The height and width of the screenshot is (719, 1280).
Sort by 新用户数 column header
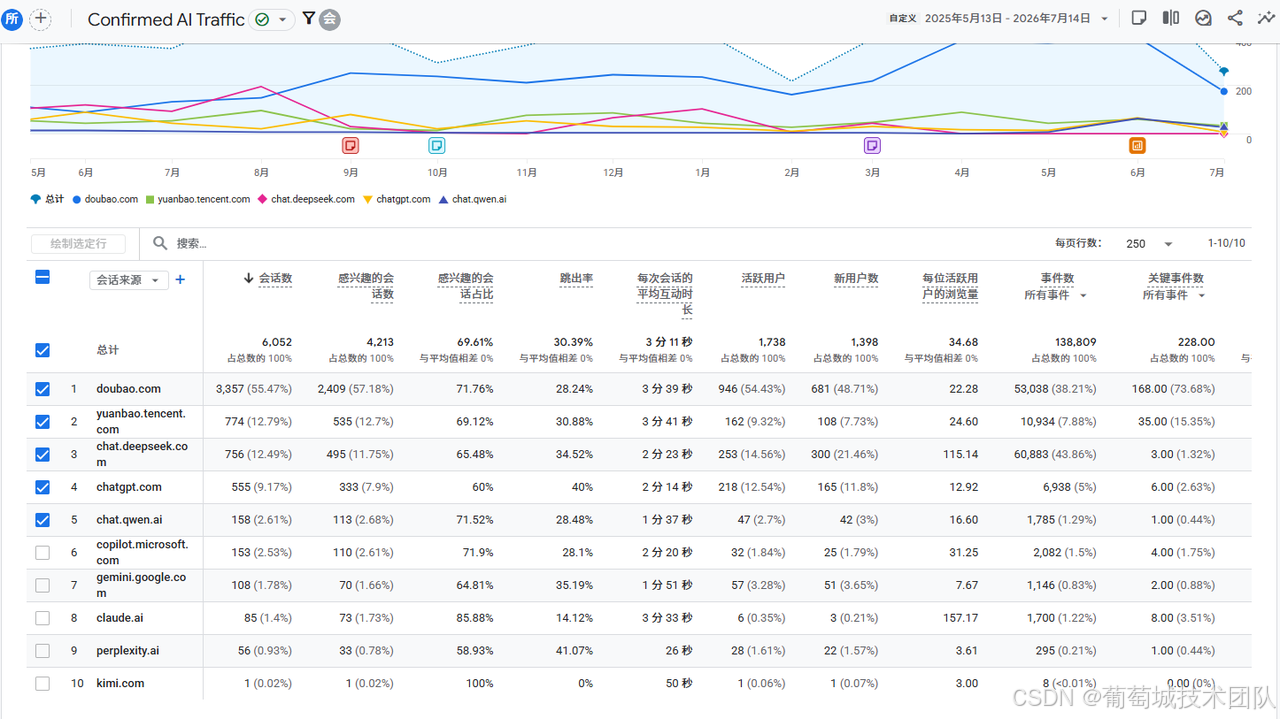(856, 278)
